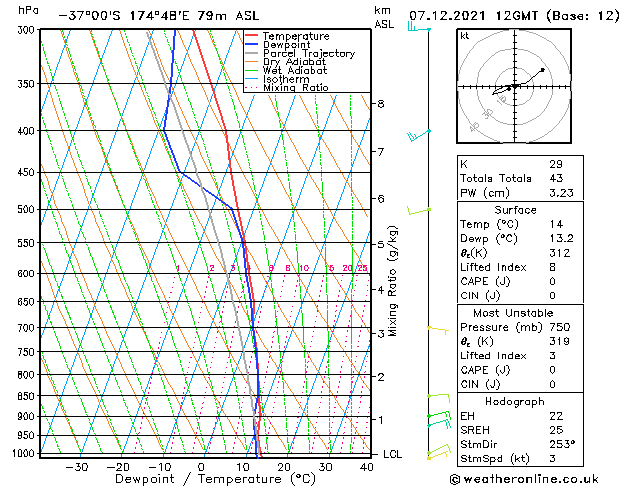The width and height of the screenshot is (629, 486).
Task: Click the '850' pressure level label
Action: coord(28,396)
